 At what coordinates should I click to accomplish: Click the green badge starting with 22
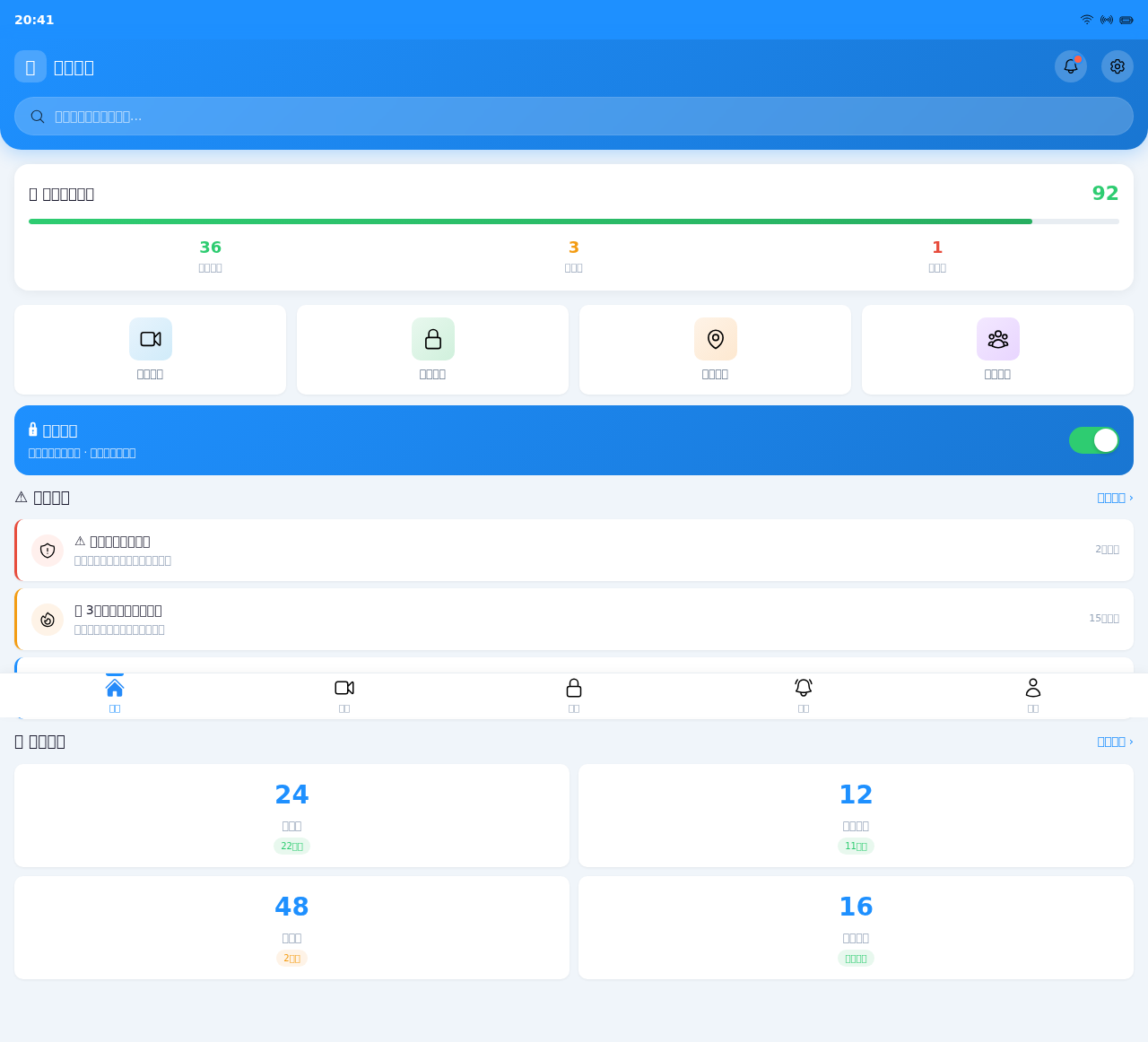[x=291, y=847]
